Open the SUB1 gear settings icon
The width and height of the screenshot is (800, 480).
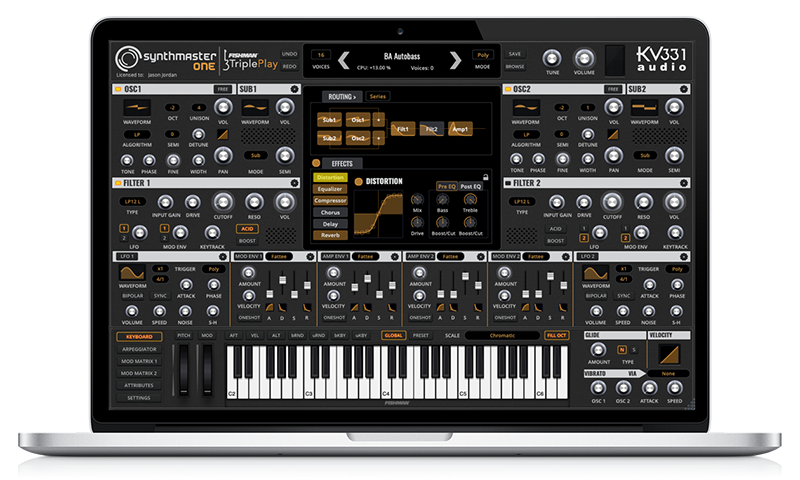294,89
